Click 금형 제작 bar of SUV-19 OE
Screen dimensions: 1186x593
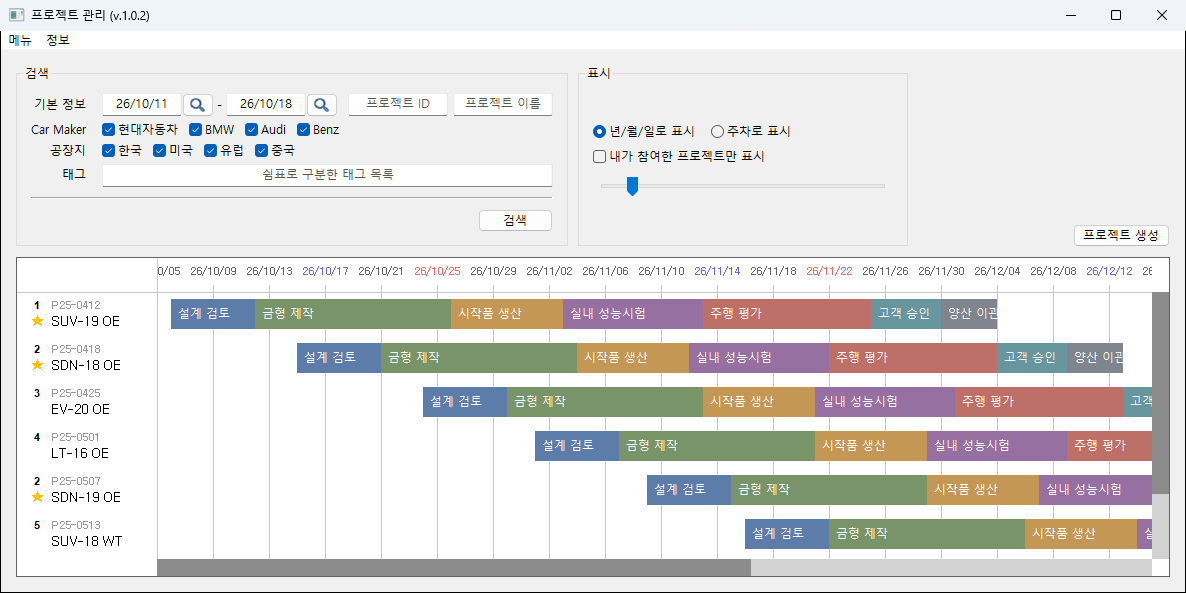tap(352, 314)
